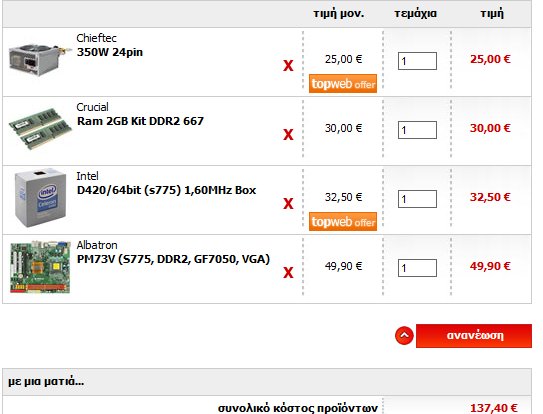The width and height of the screenshot is (543, 414).
Task: Click the τεμάχια column header
Action: pos(416,14)
